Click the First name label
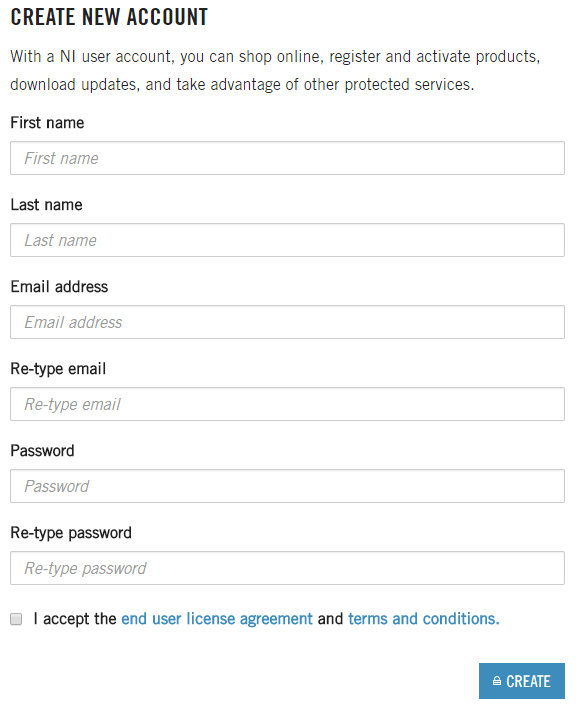This screenshot has height=711, width=584. [x=47, y=123]
